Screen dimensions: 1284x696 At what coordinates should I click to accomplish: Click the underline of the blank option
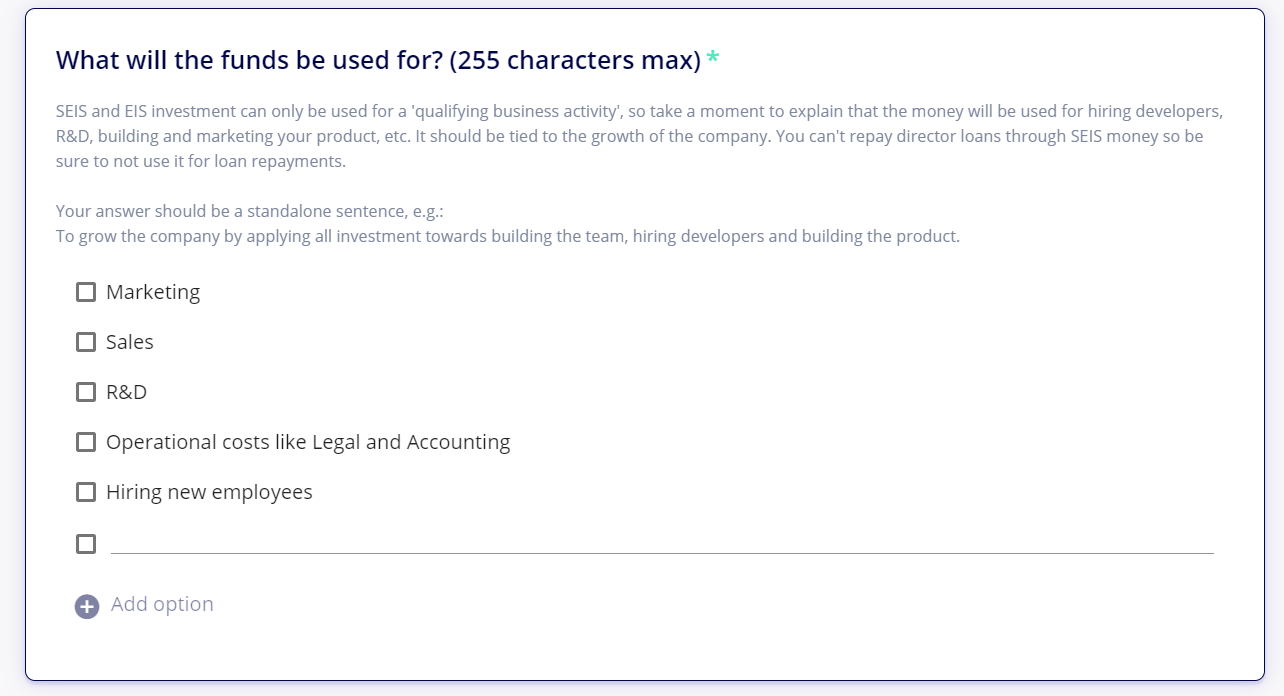(662, 553)
